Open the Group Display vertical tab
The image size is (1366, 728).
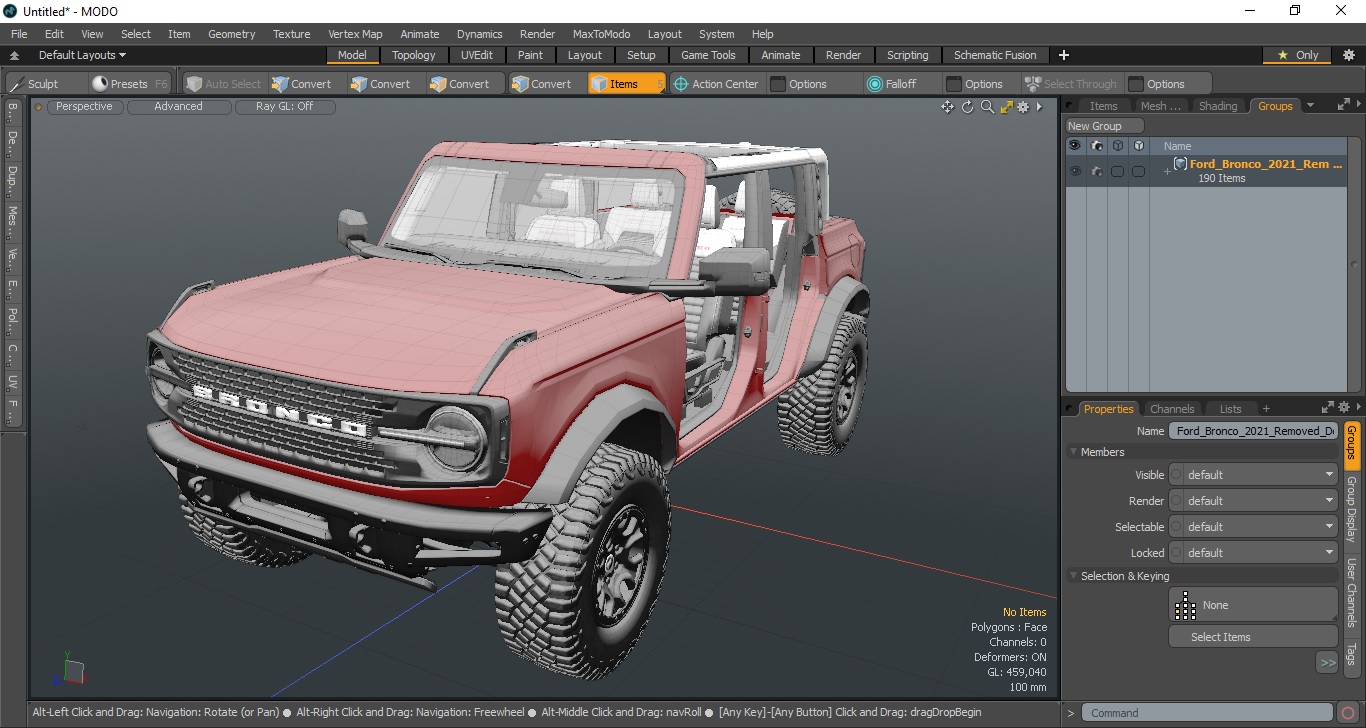click(x=1351, y=509)
